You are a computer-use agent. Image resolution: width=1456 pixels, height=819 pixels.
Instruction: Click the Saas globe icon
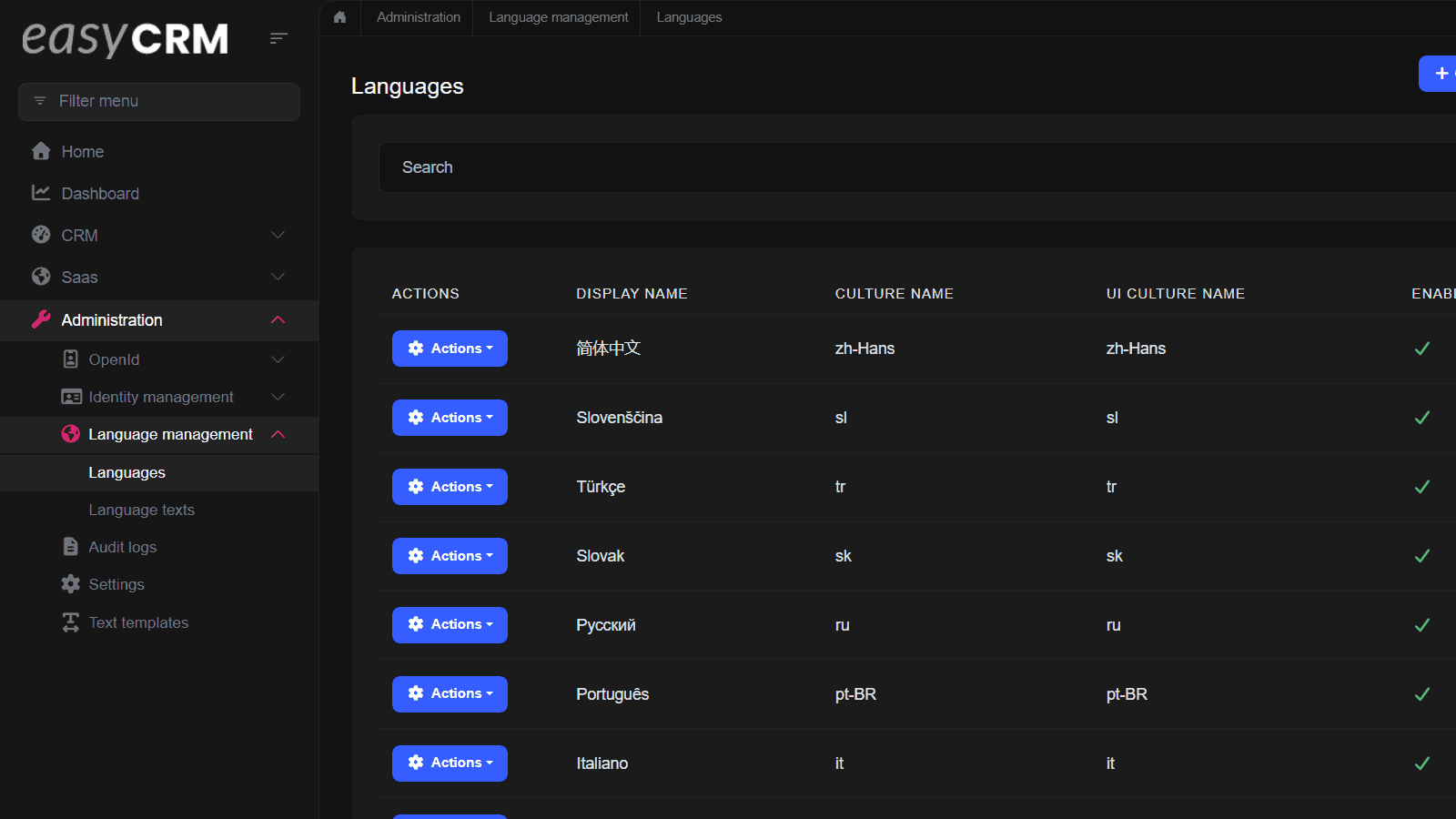pyautogui.click(x=41, y=277)
